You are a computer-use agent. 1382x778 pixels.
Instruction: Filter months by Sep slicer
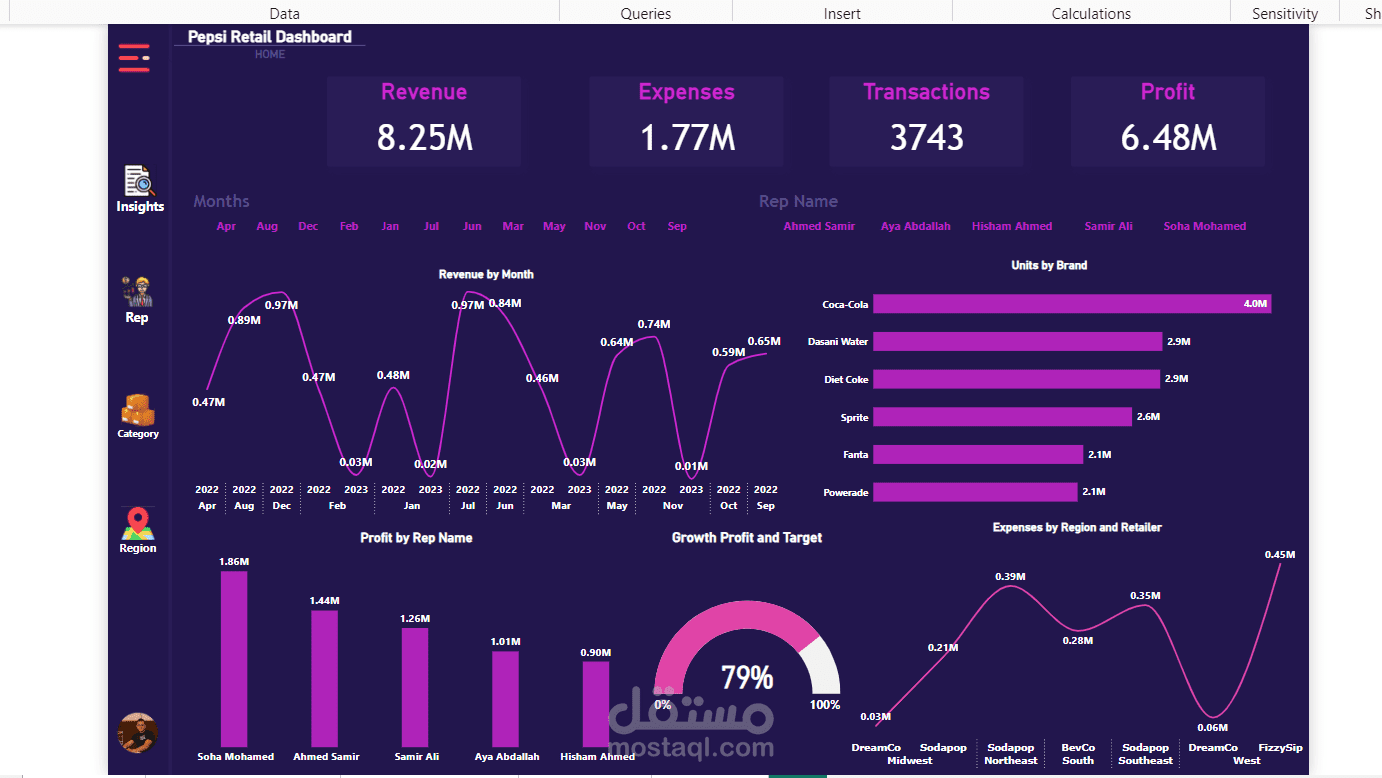pos(677,226)
